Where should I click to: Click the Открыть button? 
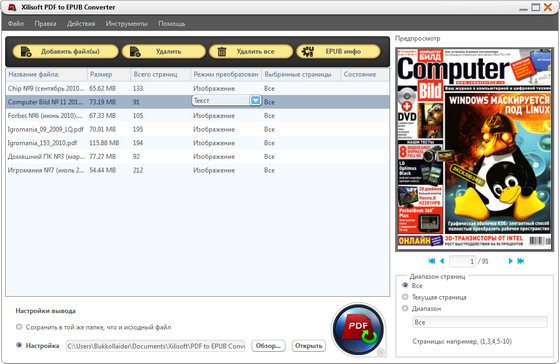[309, 346]
